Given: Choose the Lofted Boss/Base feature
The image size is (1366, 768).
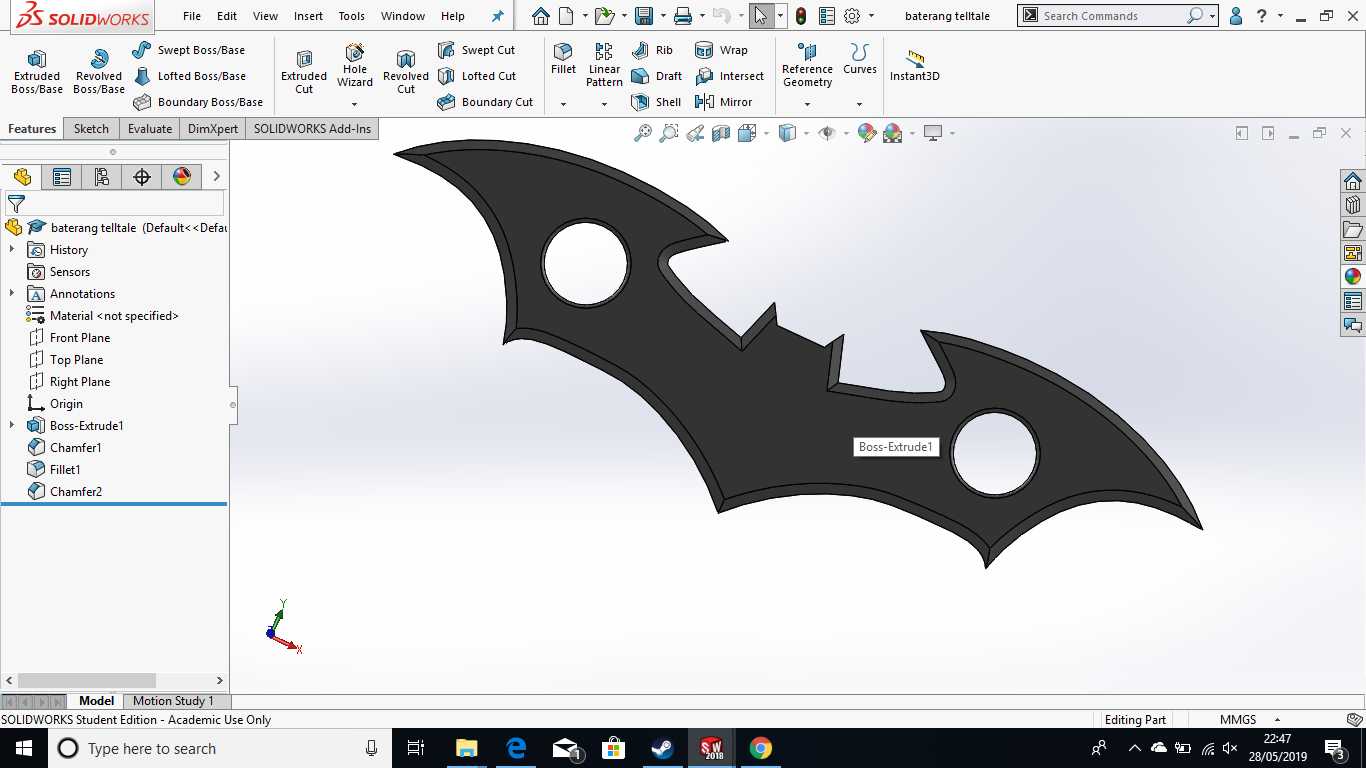Looking at the screenshot, I should (x=189, y=76).
